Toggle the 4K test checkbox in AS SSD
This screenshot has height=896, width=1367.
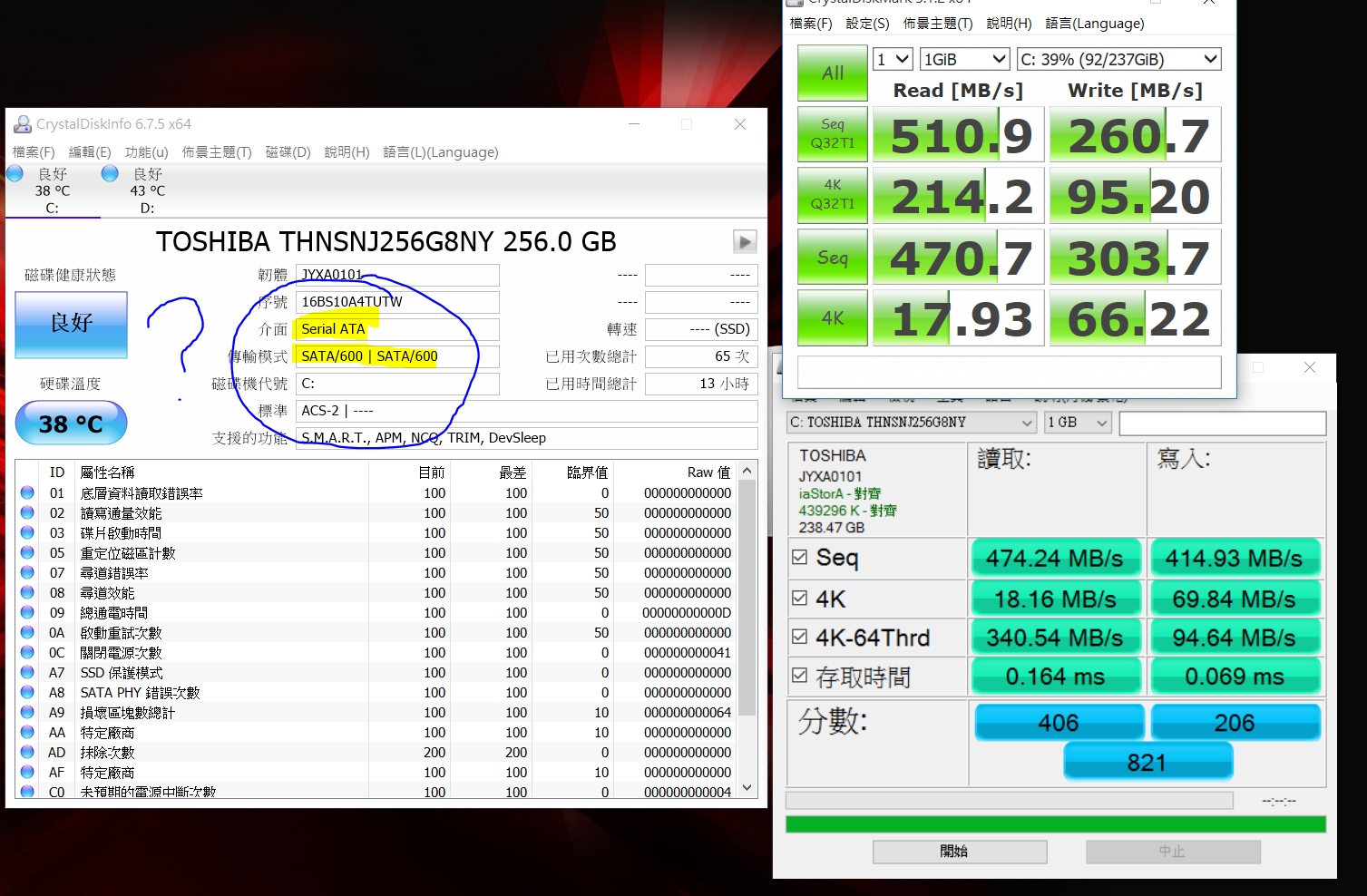click(799, 599)
